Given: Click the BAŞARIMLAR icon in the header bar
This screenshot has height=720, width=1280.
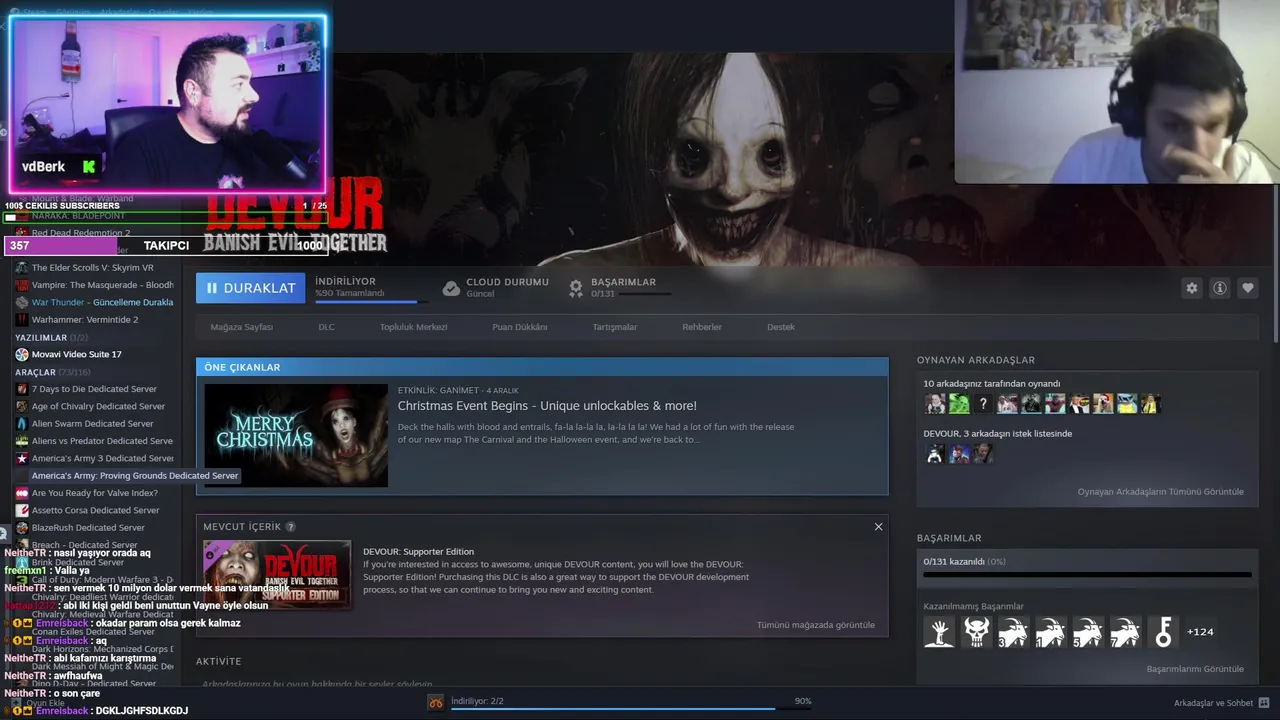Looking at the screenshot, I should (576, 288).
